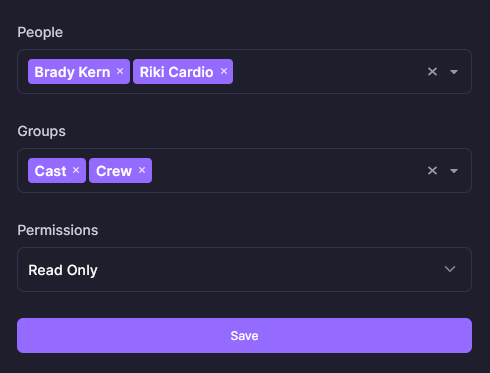Remove Brady Kern from People
Screen dimensions: 490x373
pyautogui.click(x=120, y=71)
